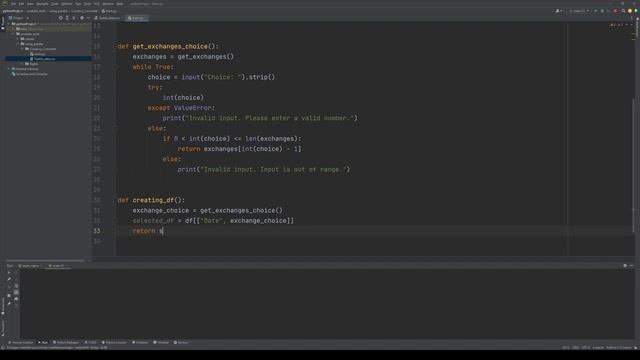Image resolution: width=640 pixels, height=360 pixels.
Task: Open the Help menu
Action: [120, 4]
